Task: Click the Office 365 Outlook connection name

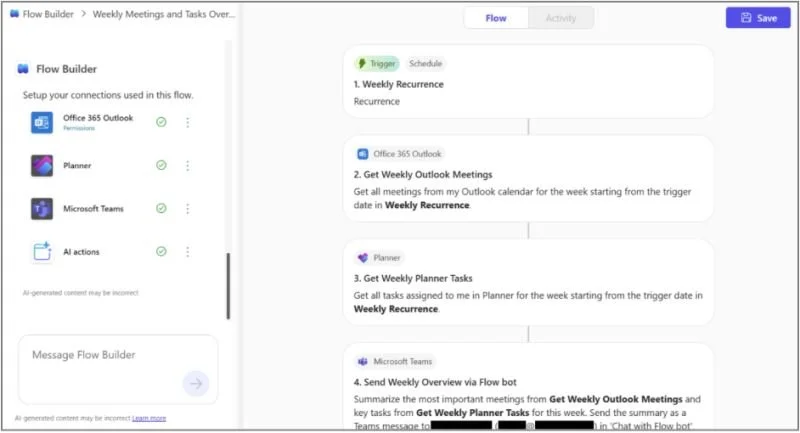Action: (98, 118)
